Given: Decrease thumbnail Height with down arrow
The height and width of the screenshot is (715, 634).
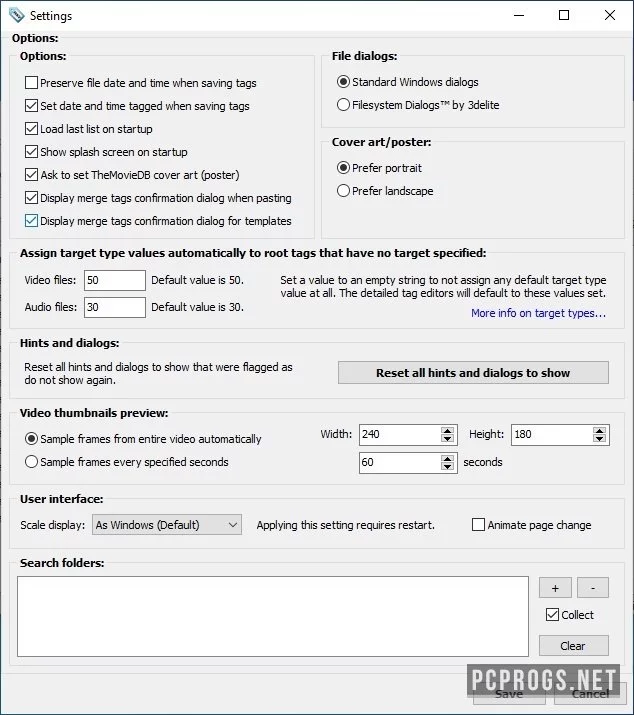Looking at the screenshot, I should pos(599,439).
